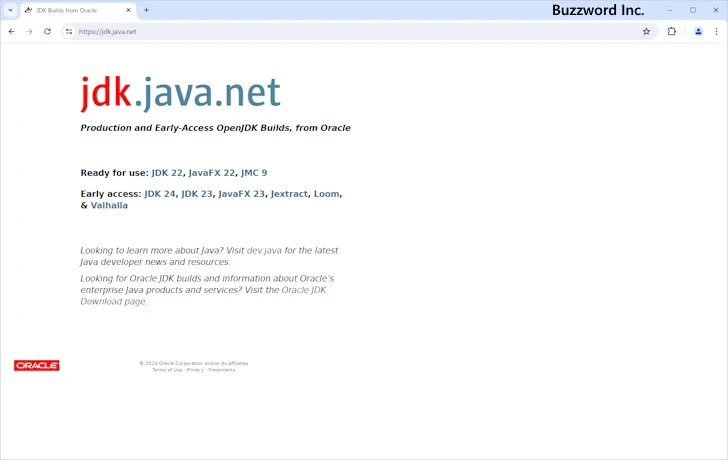Open the JDK 24 early access link
Screen dimensions: 728x460
coord(160,194)
